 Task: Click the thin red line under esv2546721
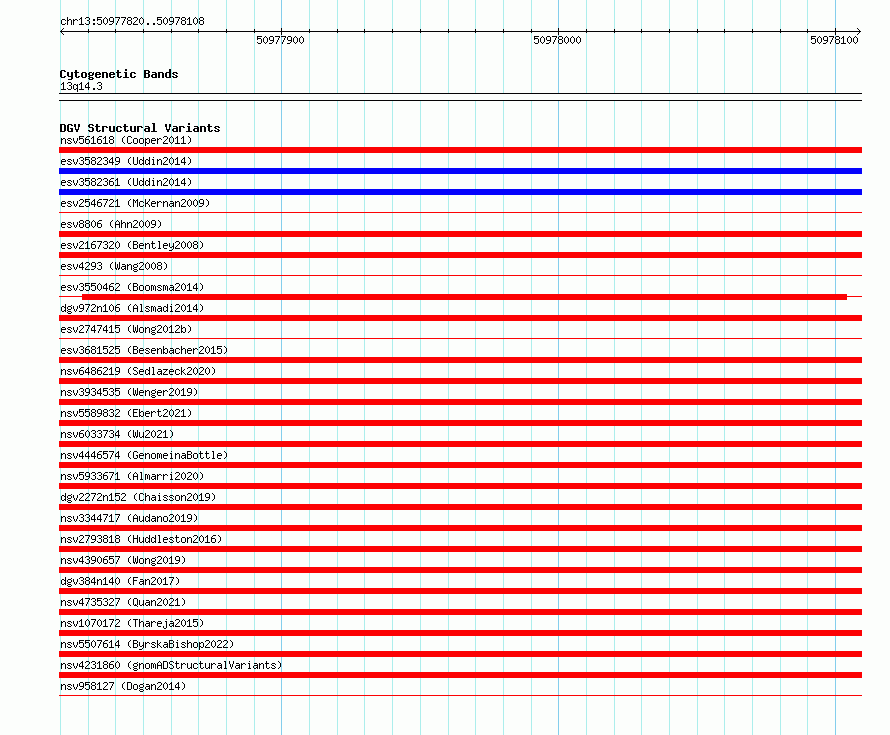tap(460, 213)
